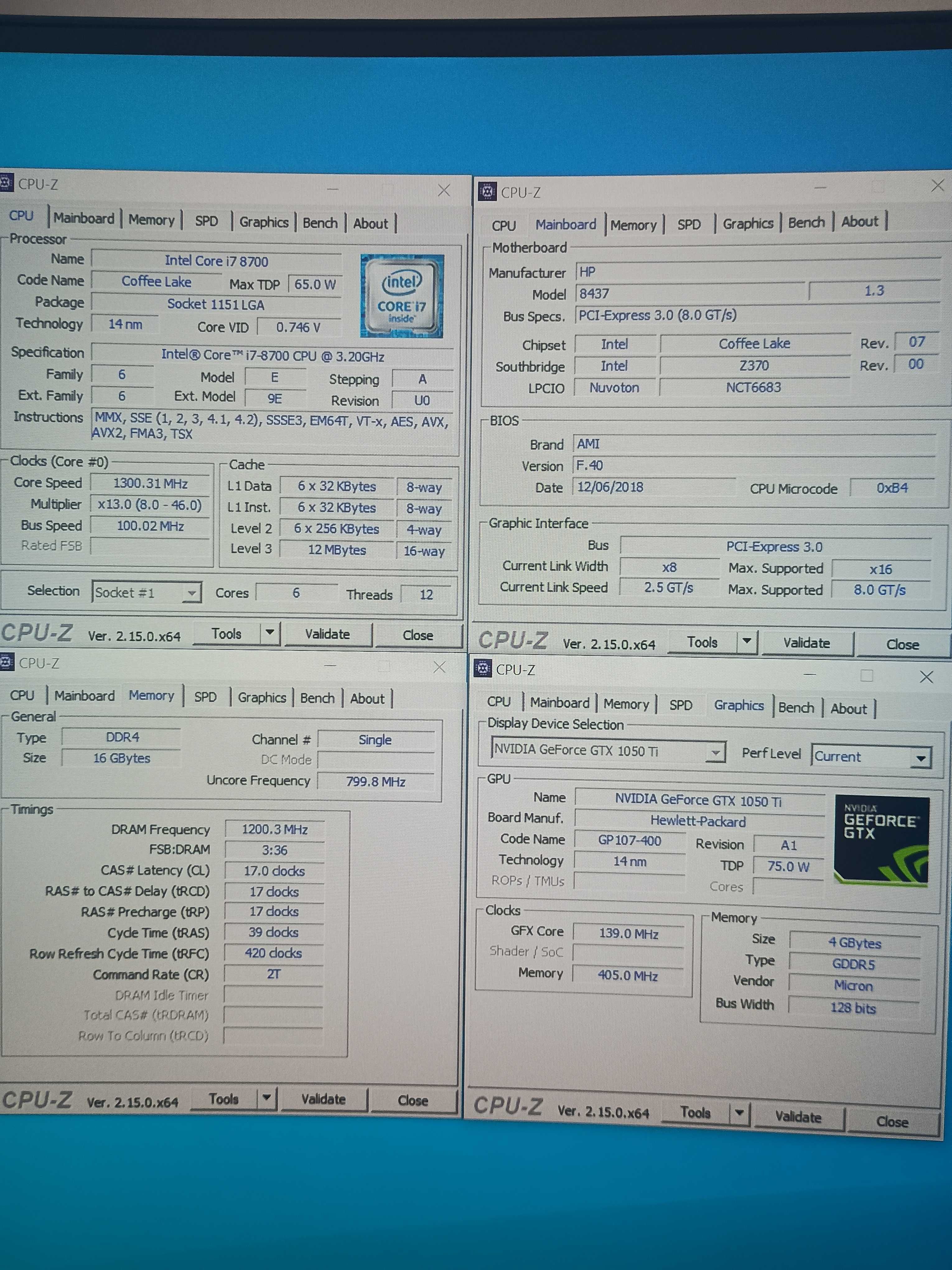Open Bench tab in top-right Mainboard window

807,222
